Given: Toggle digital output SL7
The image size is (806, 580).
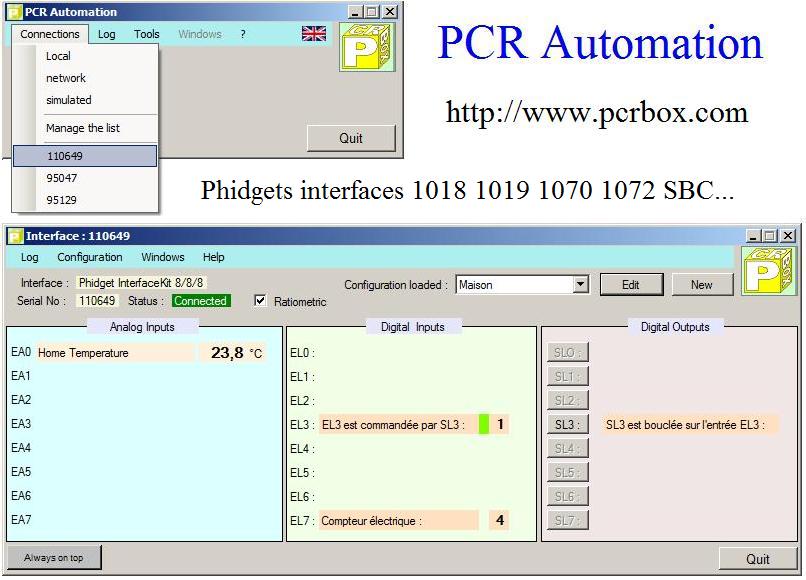Looking at the screenshot, I should pyautogui.click(x=567, y=520).
